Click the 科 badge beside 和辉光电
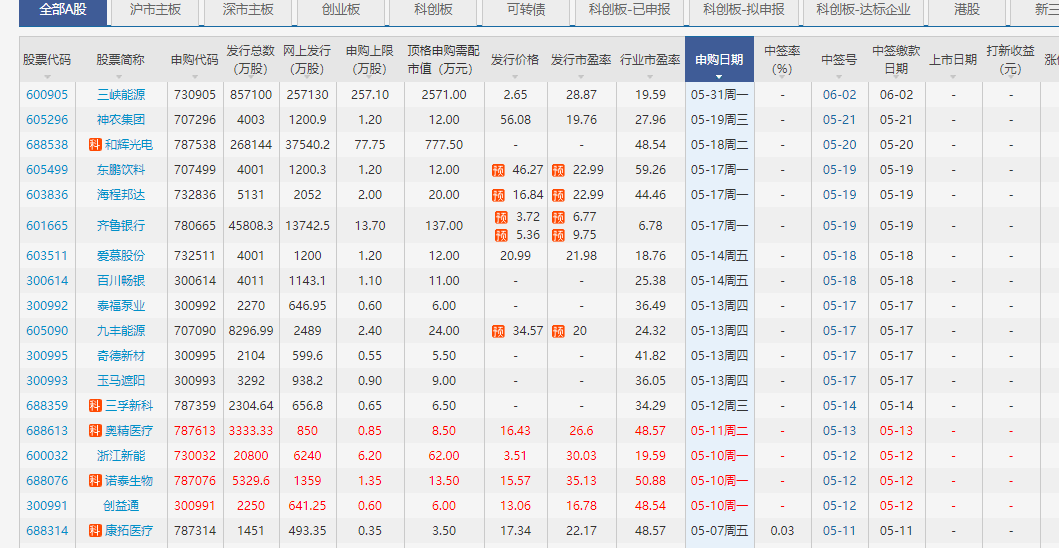Screen dimensions: 1059x548 coord(95,145)
